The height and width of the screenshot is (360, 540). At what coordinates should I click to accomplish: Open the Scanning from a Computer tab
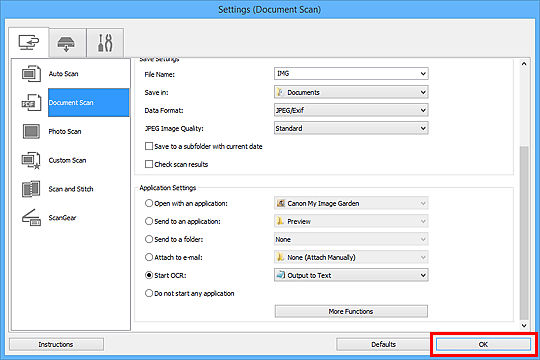(29, 42)
